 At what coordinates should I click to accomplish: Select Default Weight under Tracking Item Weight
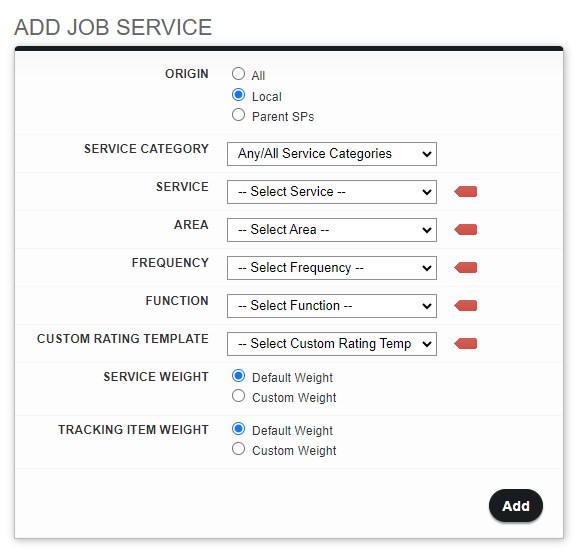click(238, 429)
